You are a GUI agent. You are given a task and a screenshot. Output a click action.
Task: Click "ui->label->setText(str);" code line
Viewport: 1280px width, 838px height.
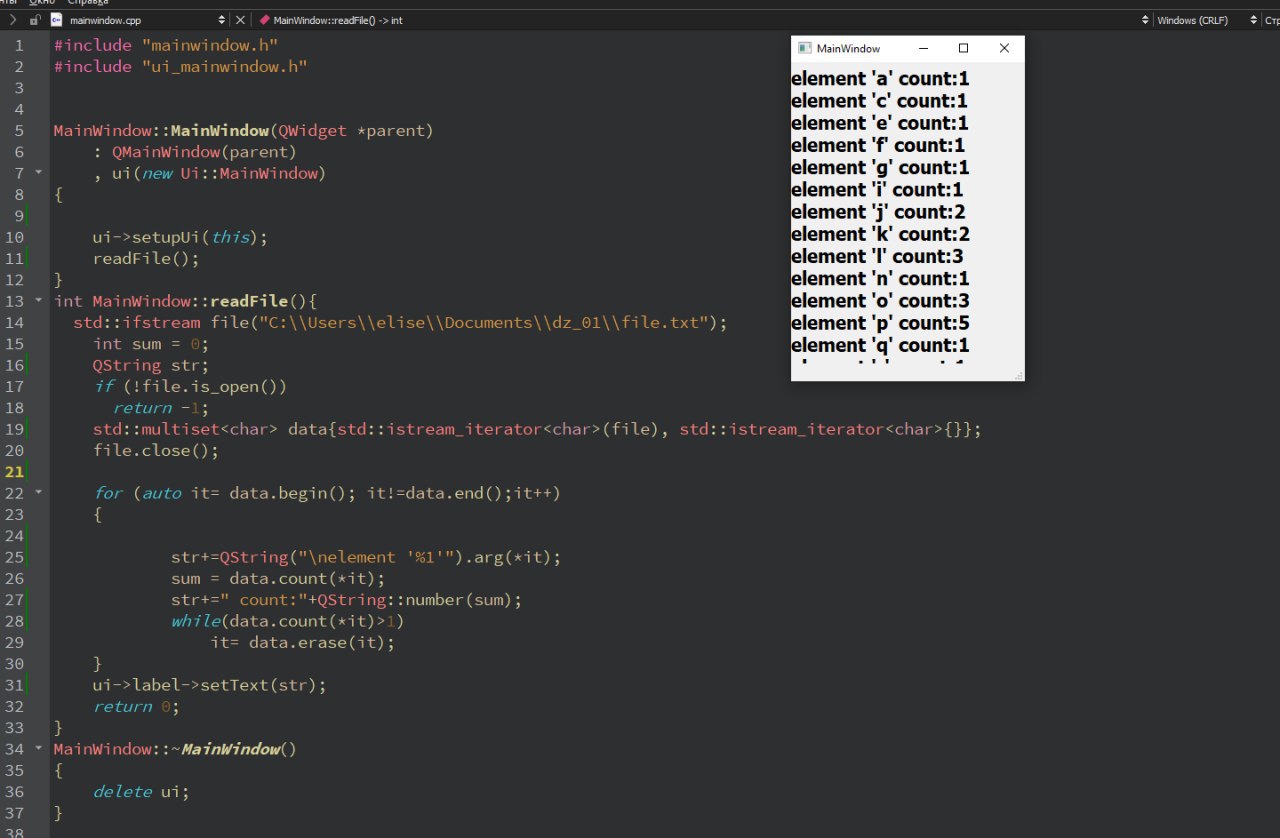tap(210, 685)
